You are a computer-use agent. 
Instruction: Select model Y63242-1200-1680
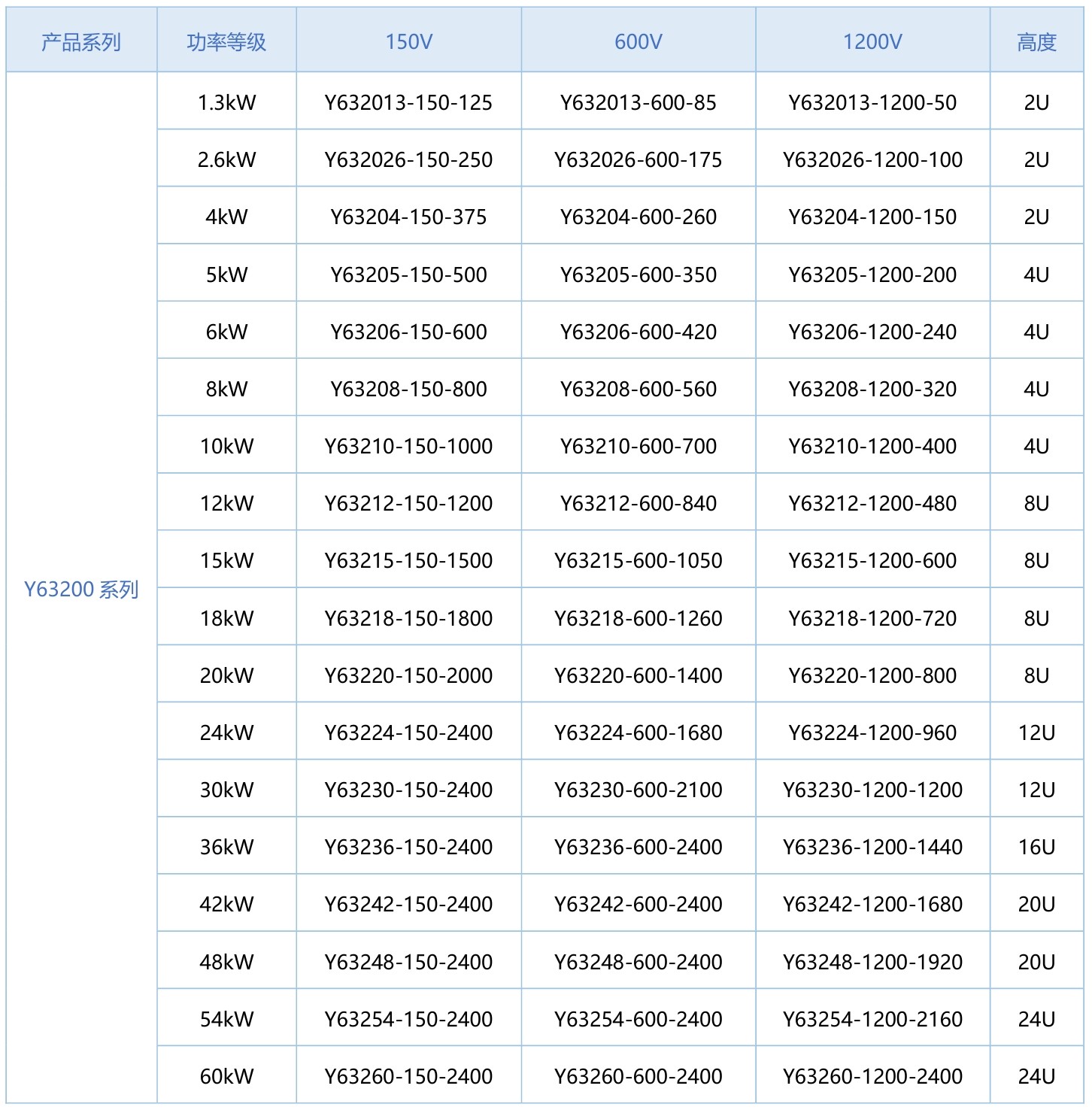[872, 904]
